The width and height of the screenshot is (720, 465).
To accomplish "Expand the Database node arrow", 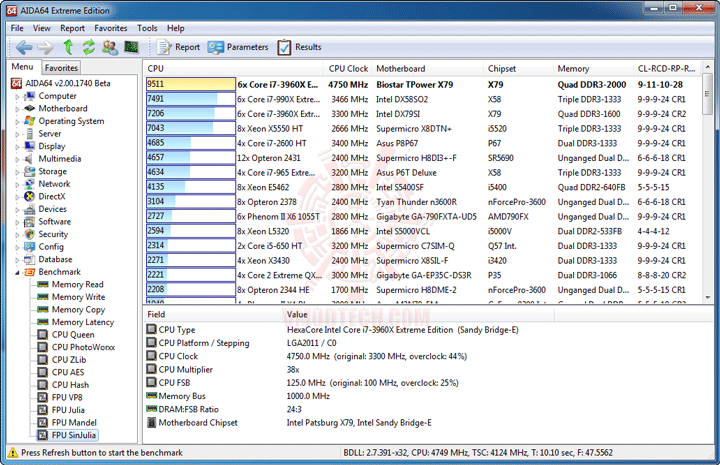I will [x=17, y=260].
